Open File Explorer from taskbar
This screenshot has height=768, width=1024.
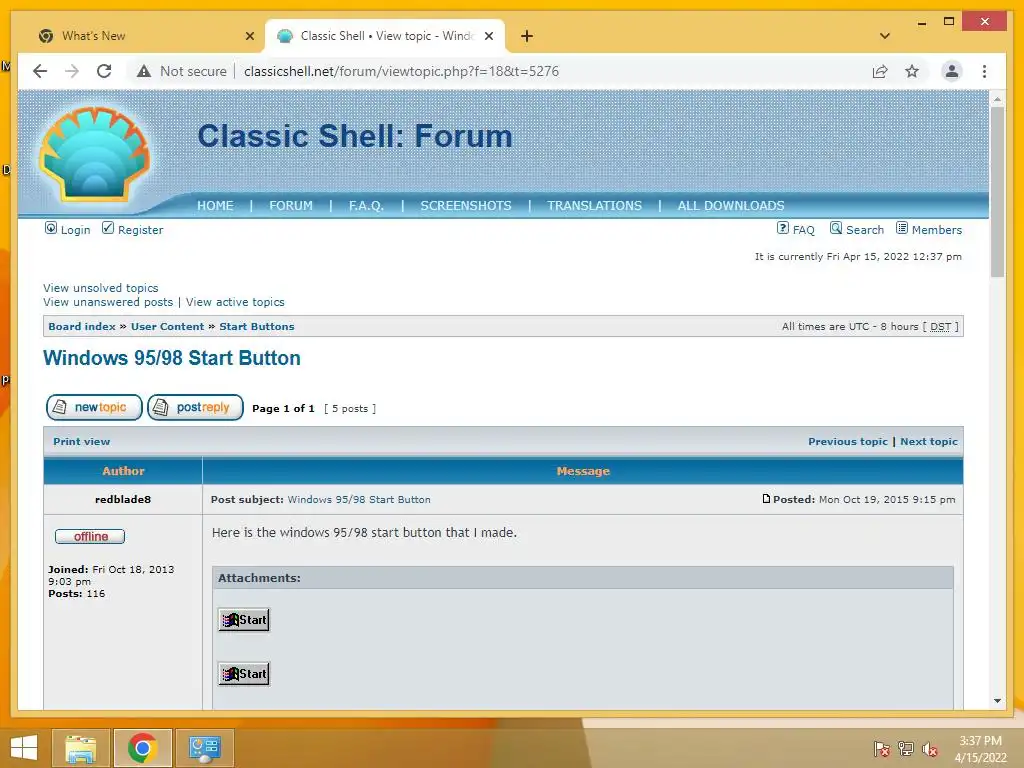(x=80, y=748)
